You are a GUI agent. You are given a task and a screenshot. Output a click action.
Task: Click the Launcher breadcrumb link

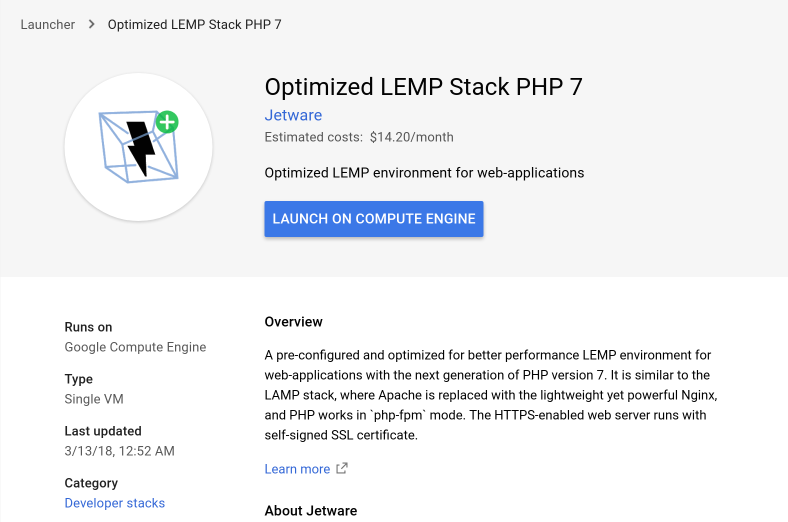[x=48, y=24]
